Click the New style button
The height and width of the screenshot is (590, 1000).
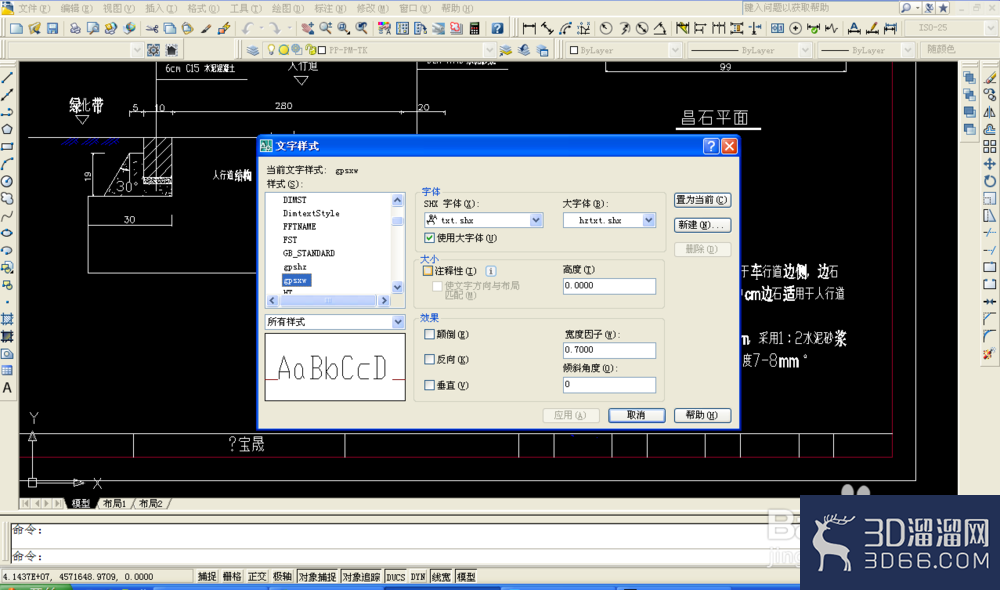point(702,225)
